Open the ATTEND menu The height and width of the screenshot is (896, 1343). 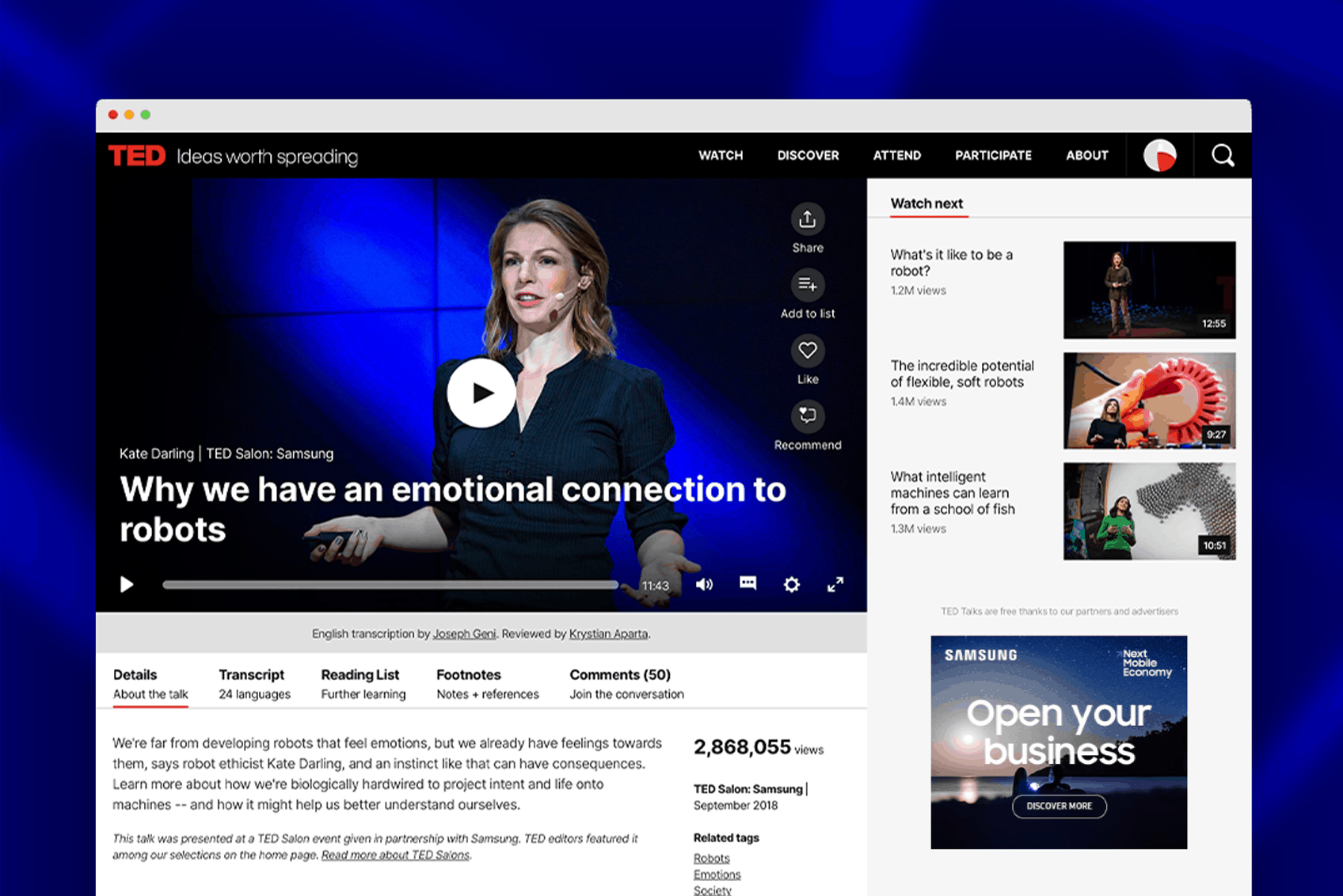click(x=896, y=155)
